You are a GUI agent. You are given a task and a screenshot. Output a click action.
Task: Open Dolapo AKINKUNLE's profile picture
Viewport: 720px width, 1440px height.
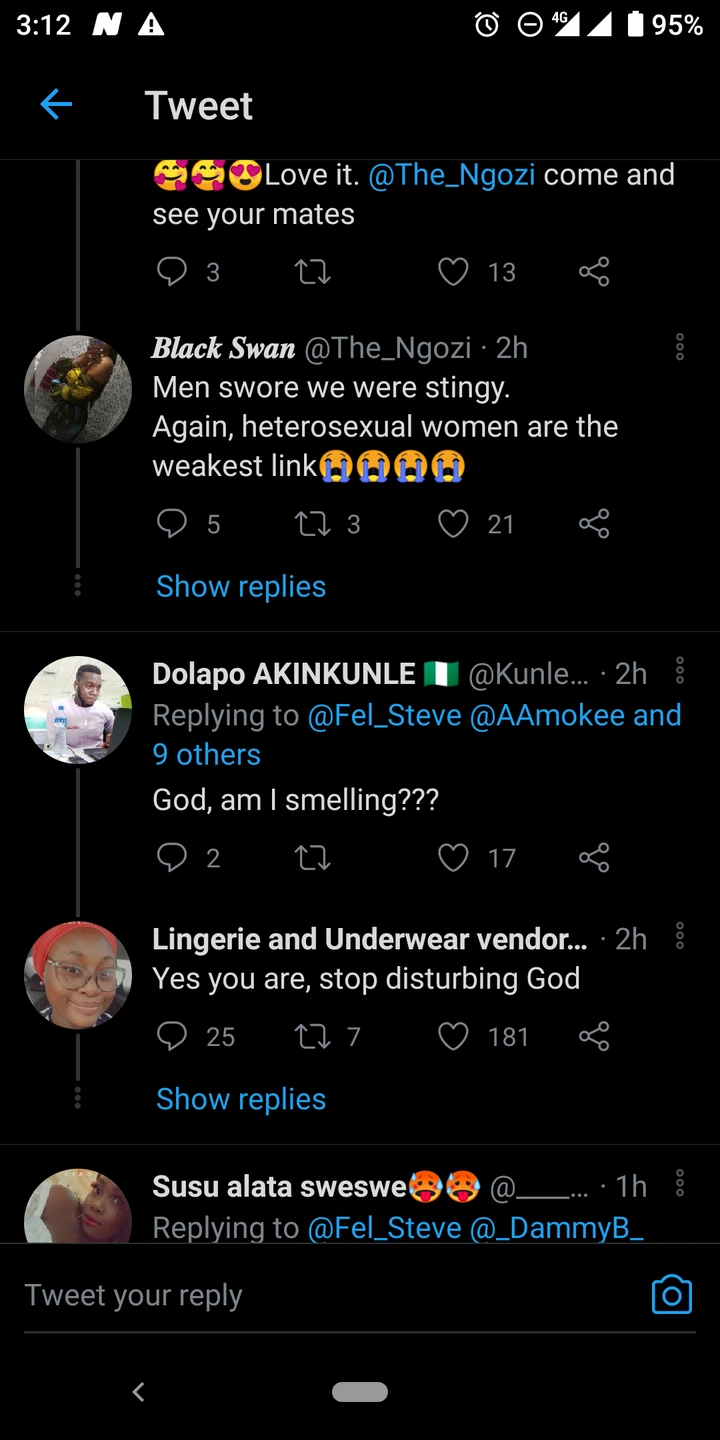(x=78, y=710)
